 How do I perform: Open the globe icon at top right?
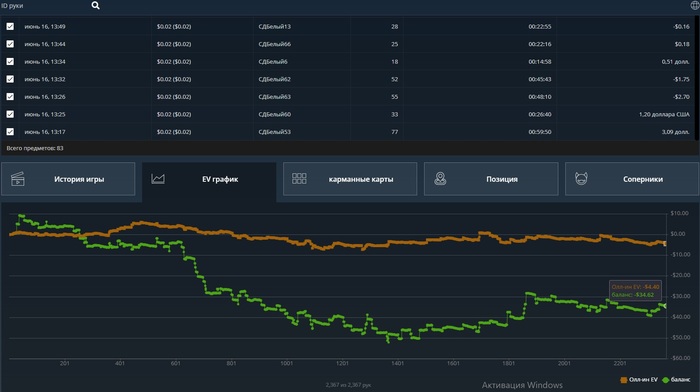point(695,5)
